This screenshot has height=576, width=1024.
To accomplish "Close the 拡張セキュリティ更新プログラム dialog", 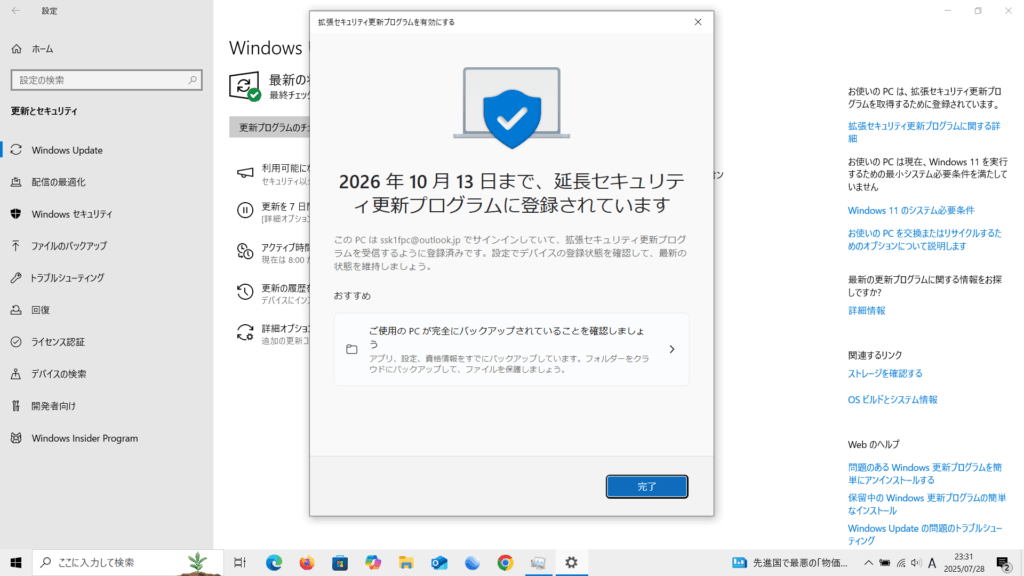I will (x=697, y=22).
